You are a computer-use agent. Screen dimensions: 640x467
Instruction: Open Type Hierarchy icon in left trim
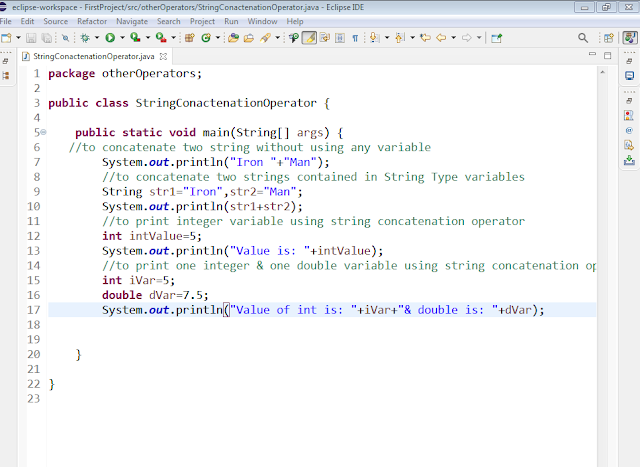click(6, 76)
